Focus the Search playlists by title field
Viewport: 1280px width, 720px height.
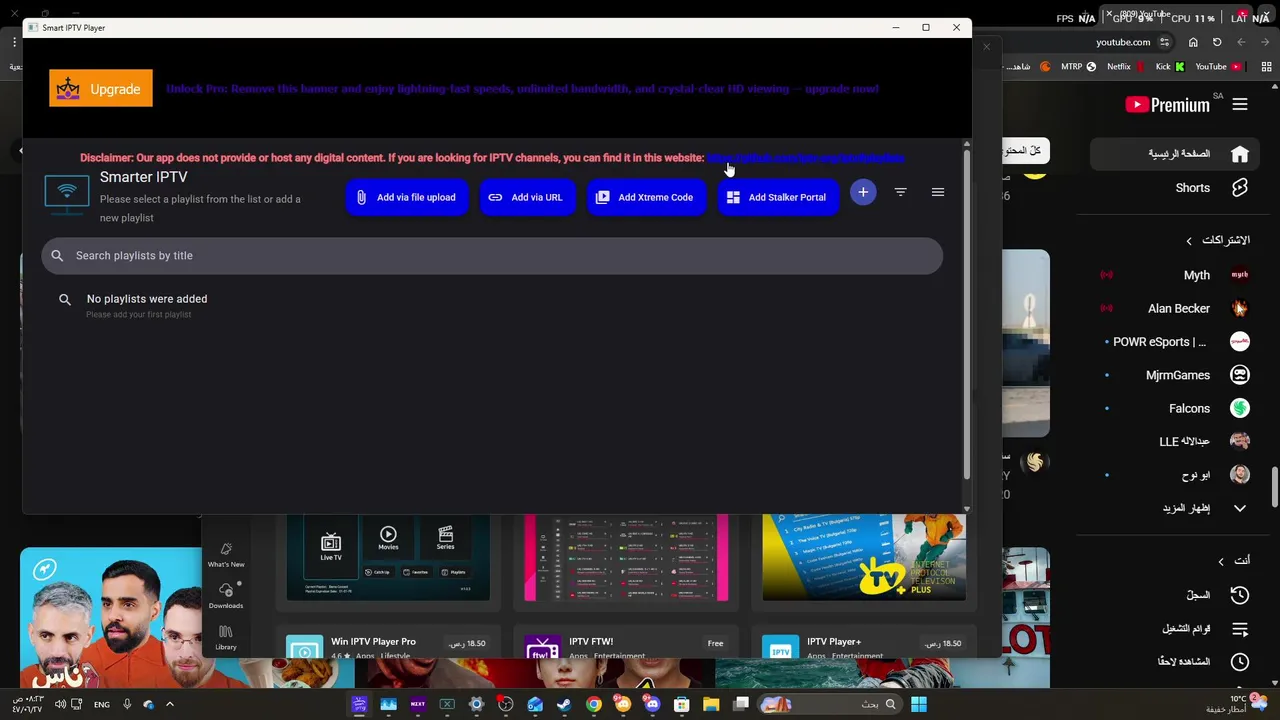coord(492,255)
